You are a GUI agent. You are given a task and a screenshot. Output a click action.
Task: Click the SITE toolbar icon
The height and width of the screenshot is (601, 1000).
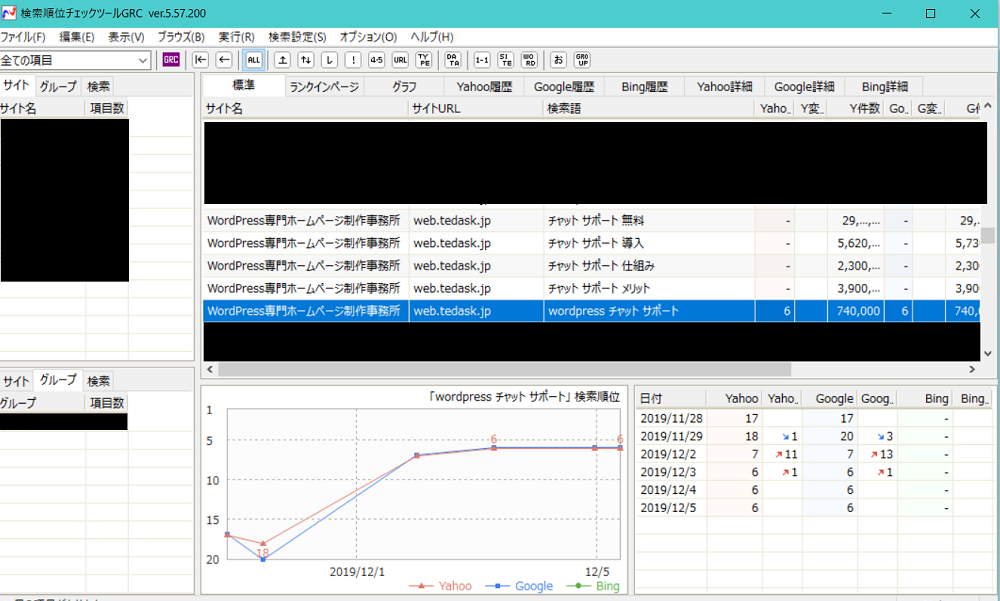point(506,60)
